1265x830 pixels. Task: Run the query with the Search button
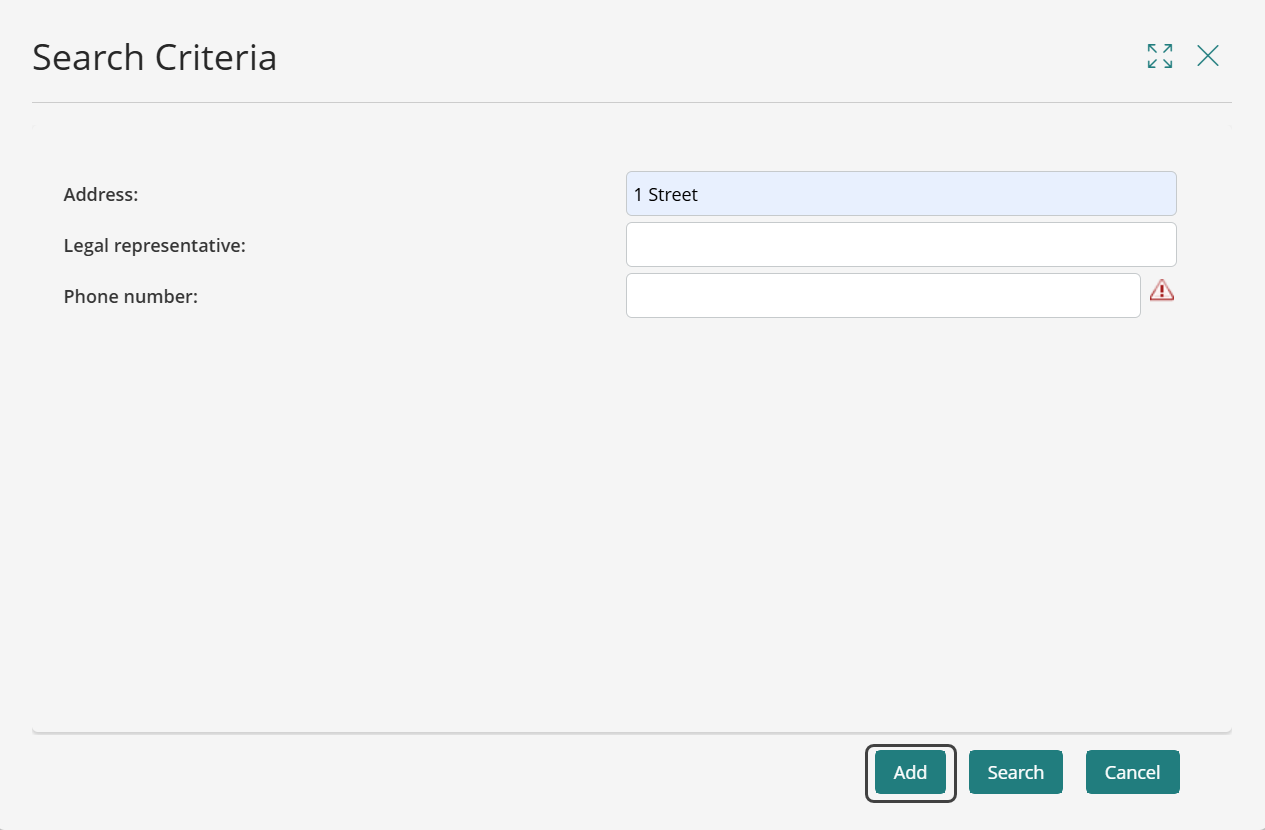tap(1015, 772)
